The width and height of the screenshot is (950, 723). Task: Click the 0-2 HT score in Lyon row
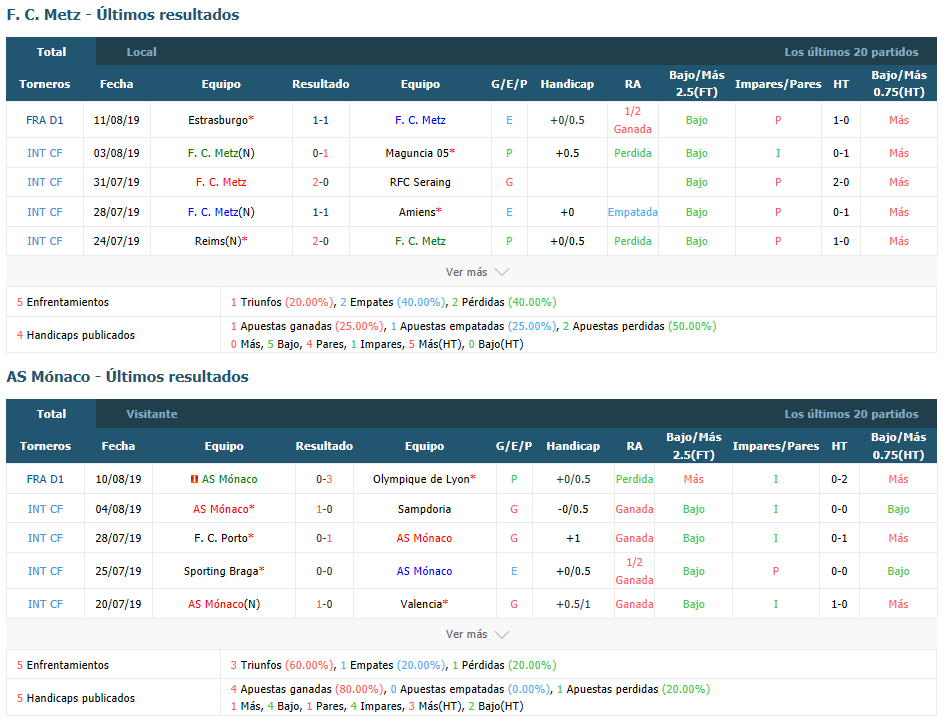839,479
